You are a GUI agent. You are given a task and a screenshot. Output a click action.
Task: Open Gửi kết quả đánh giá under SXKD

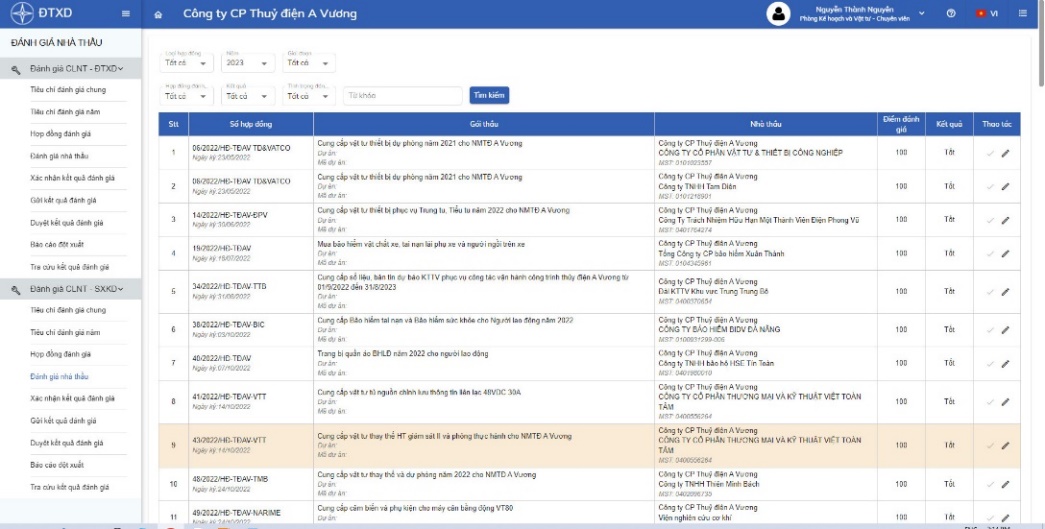pyautogui.click(x=63, y=421)
